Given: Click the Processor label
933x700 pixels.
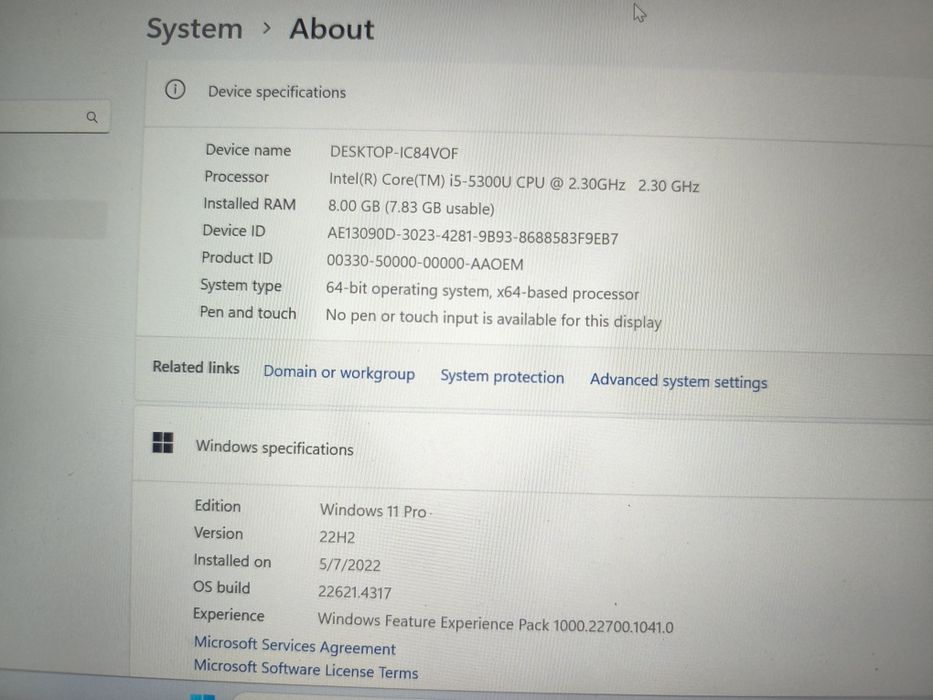Looking at the screenshot, I should (236, 177).
